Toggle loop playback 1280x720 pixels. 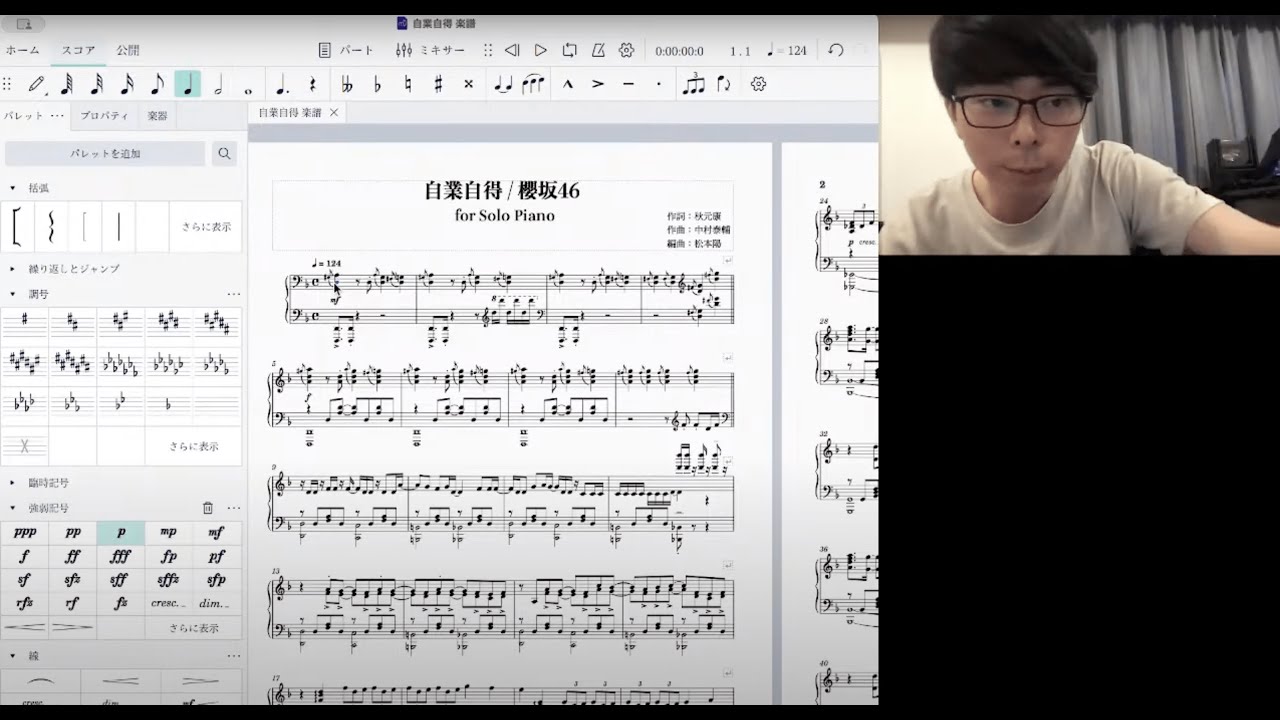point(569,50)
